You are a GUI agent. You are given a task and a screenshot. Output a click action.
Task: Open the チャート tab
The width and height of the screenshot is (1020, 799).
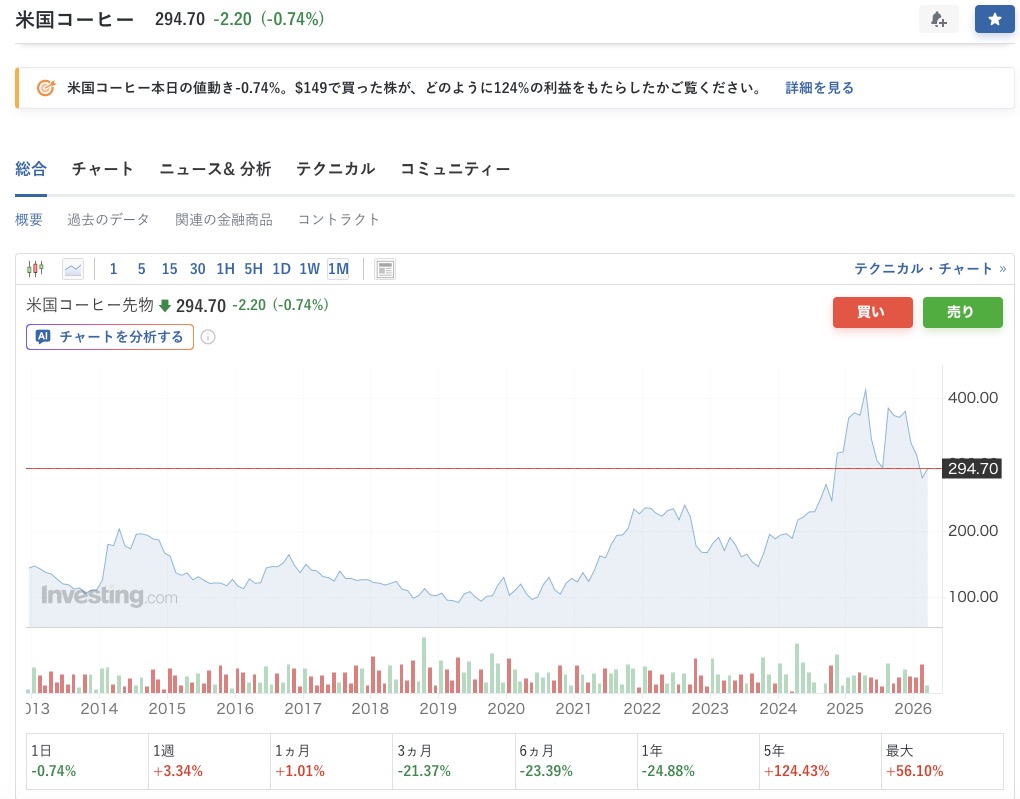click(102, 169)
